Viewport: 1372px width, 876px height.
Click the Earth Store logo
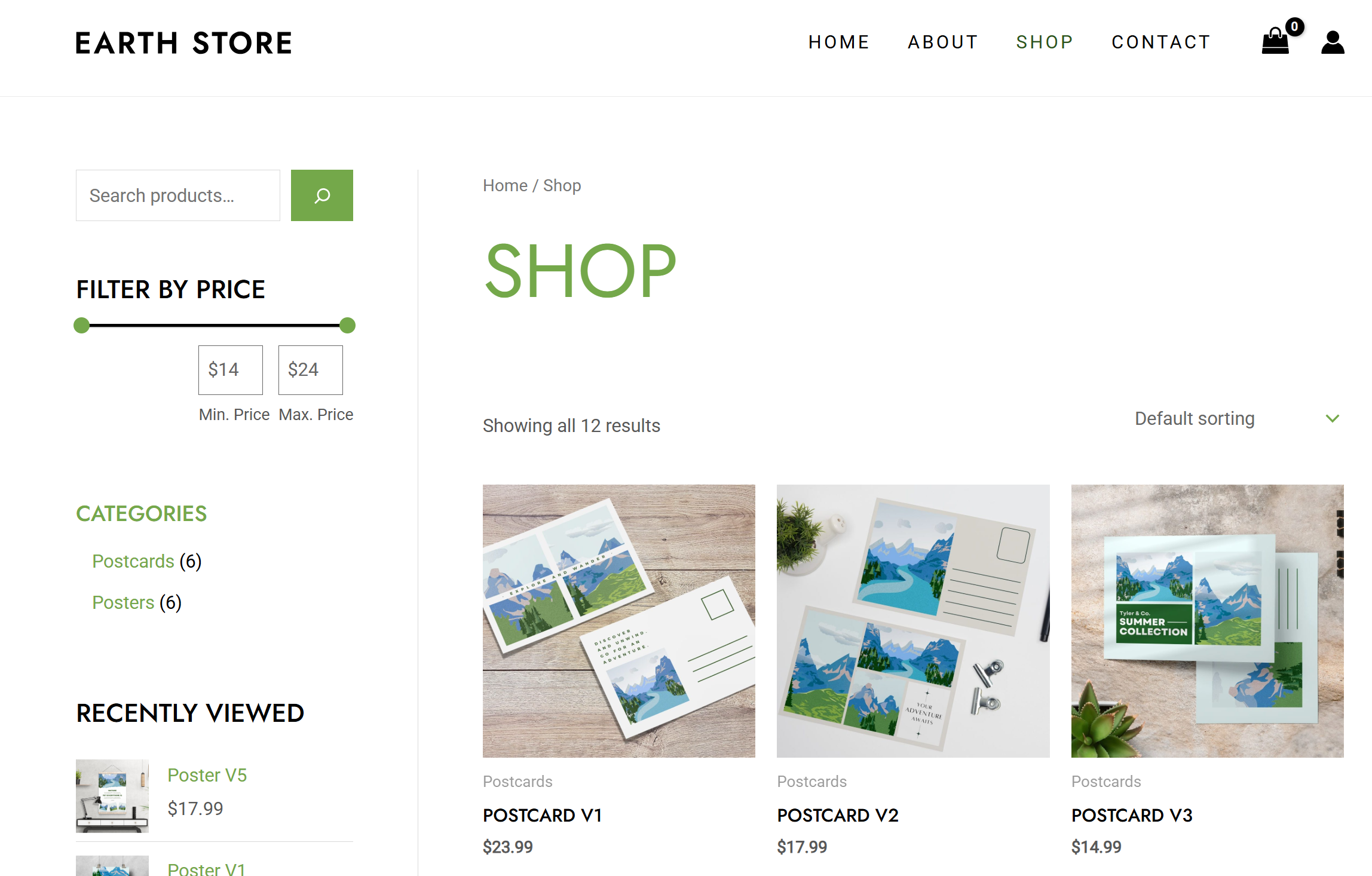[183, 43]
